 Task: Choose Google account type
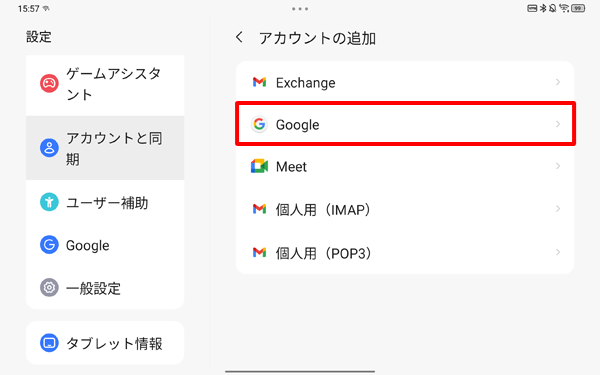pos(405,124)
